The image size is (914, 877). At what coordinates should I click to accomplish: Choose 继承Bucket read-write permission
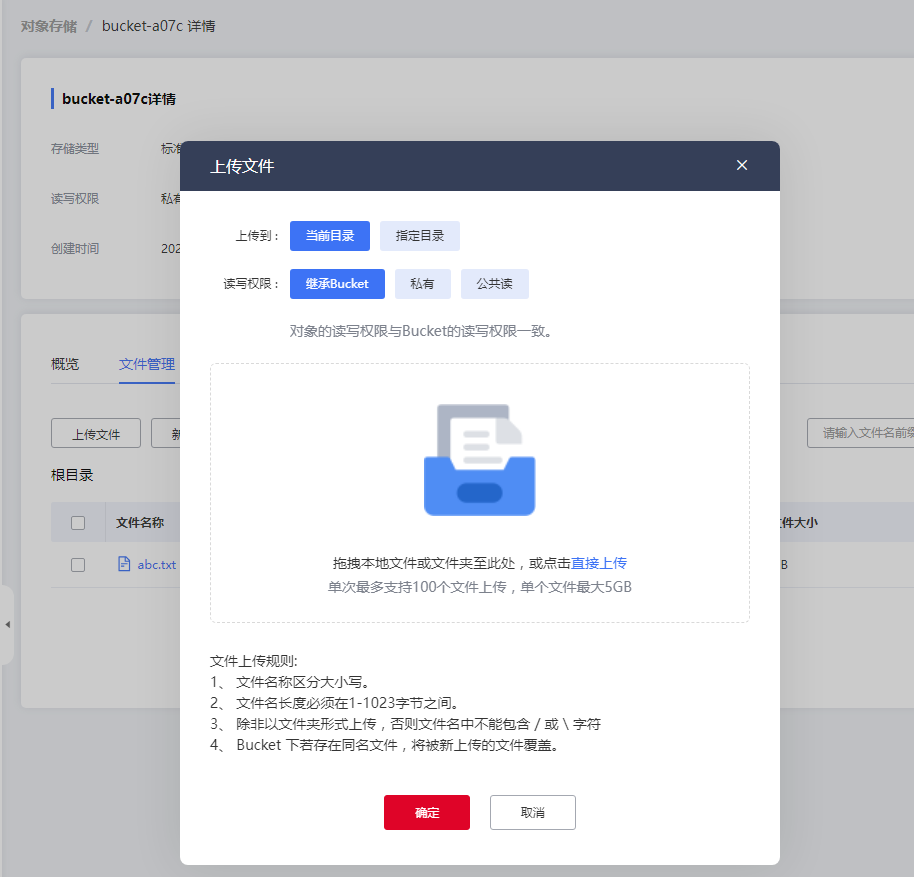337,284
